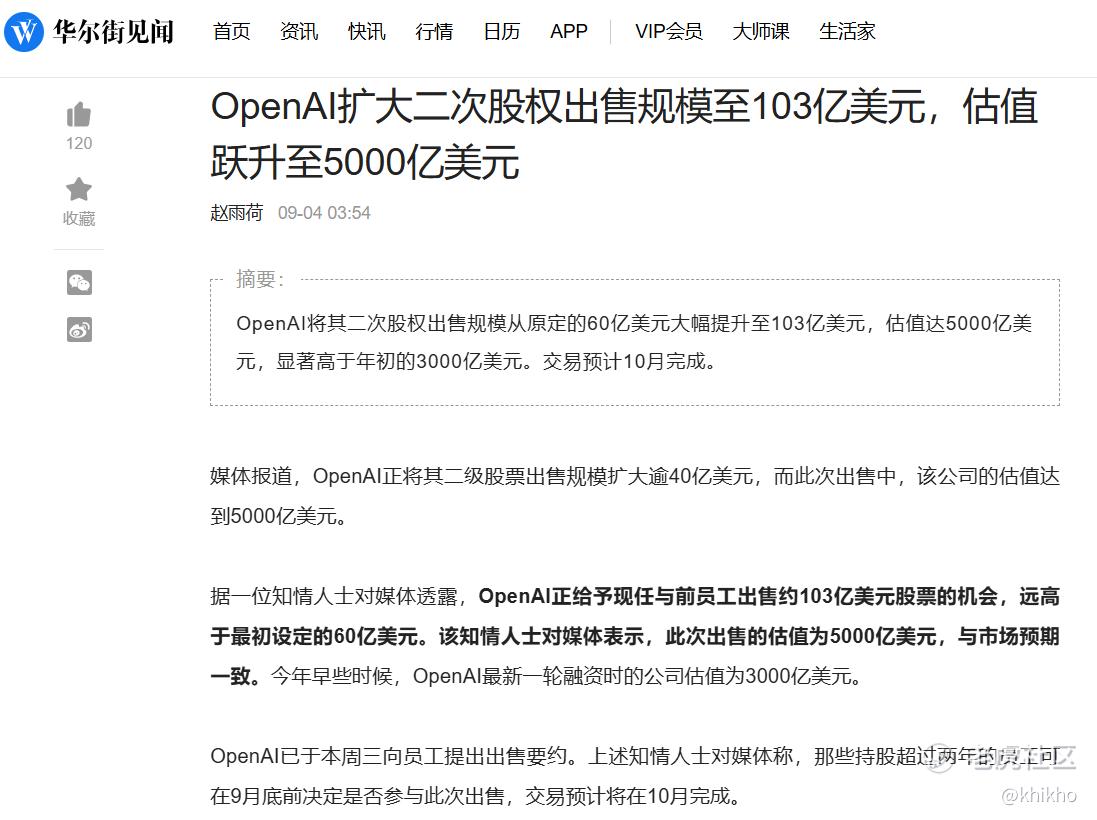Open the 首页 nav item
Viewport: 1097px width, 820px height.
(x=232, y=31)
